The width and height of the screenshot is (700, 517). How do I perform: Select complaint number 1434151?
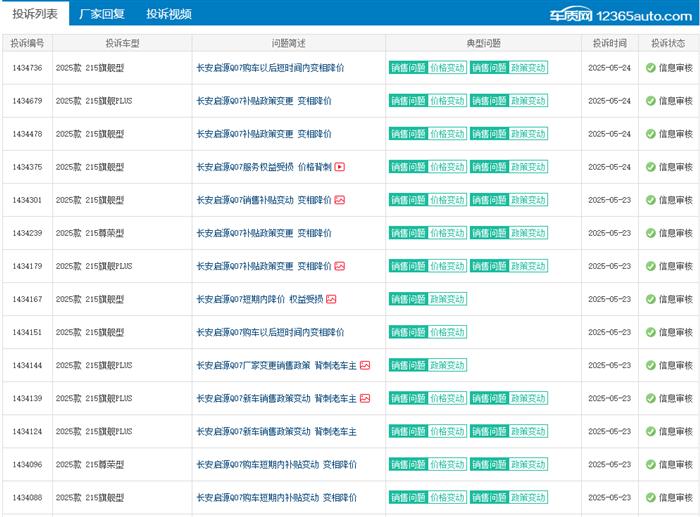pos(27,332)
